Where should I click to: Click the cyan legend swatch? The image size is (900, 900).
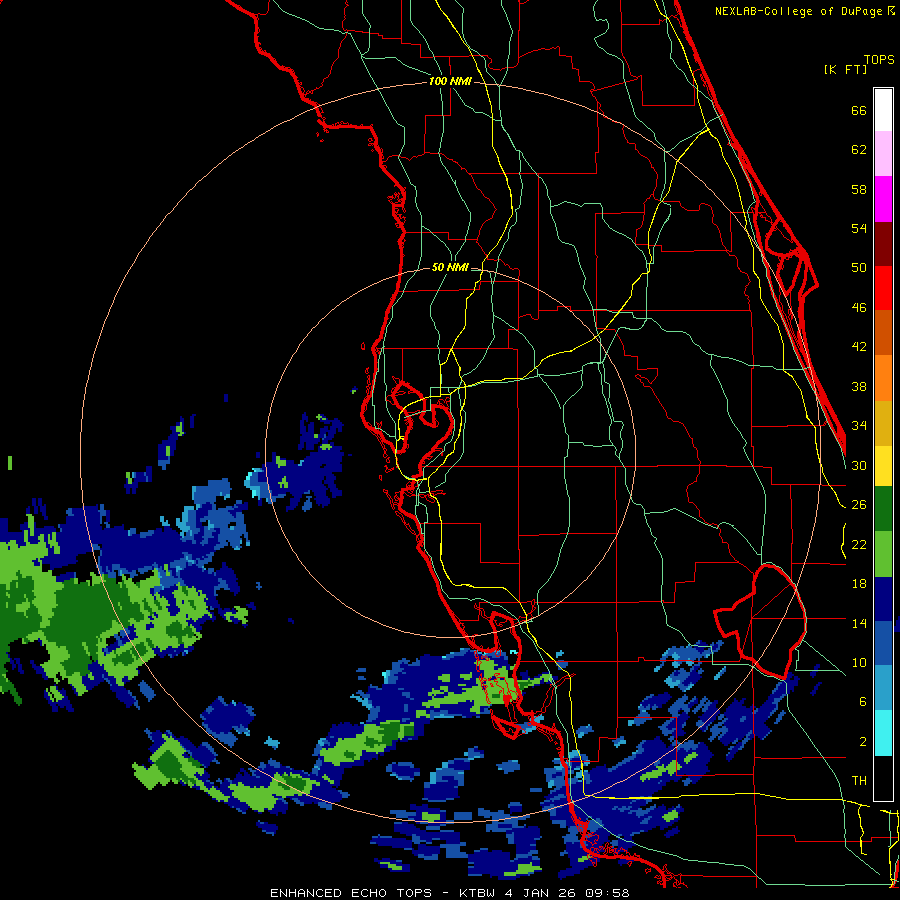pyautogui.click(x=883, y=733)
